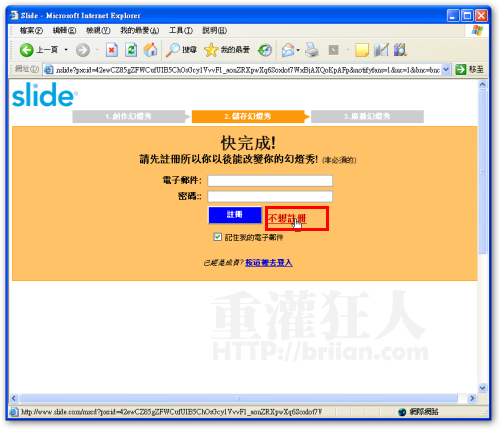Image resolution: width=500 pixels, height=429 pixels.
Task: Select the grey step 3 幻燈秀 tab
Action: coord(367,116)
